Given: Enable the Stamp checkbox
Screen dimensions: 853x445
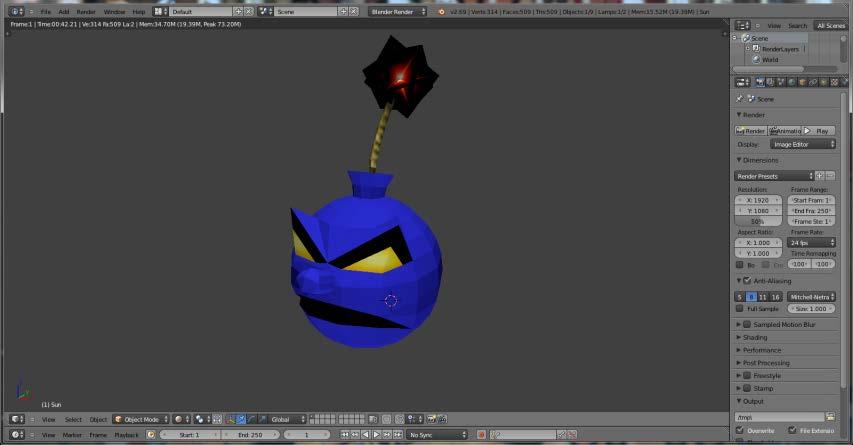Looking at the screenshot, I should pyautogui.click(x=747, y=388).
